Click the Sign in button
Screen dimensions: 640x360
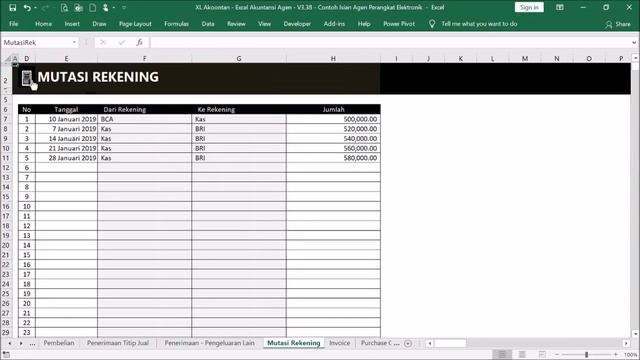(x=529, y=7)
